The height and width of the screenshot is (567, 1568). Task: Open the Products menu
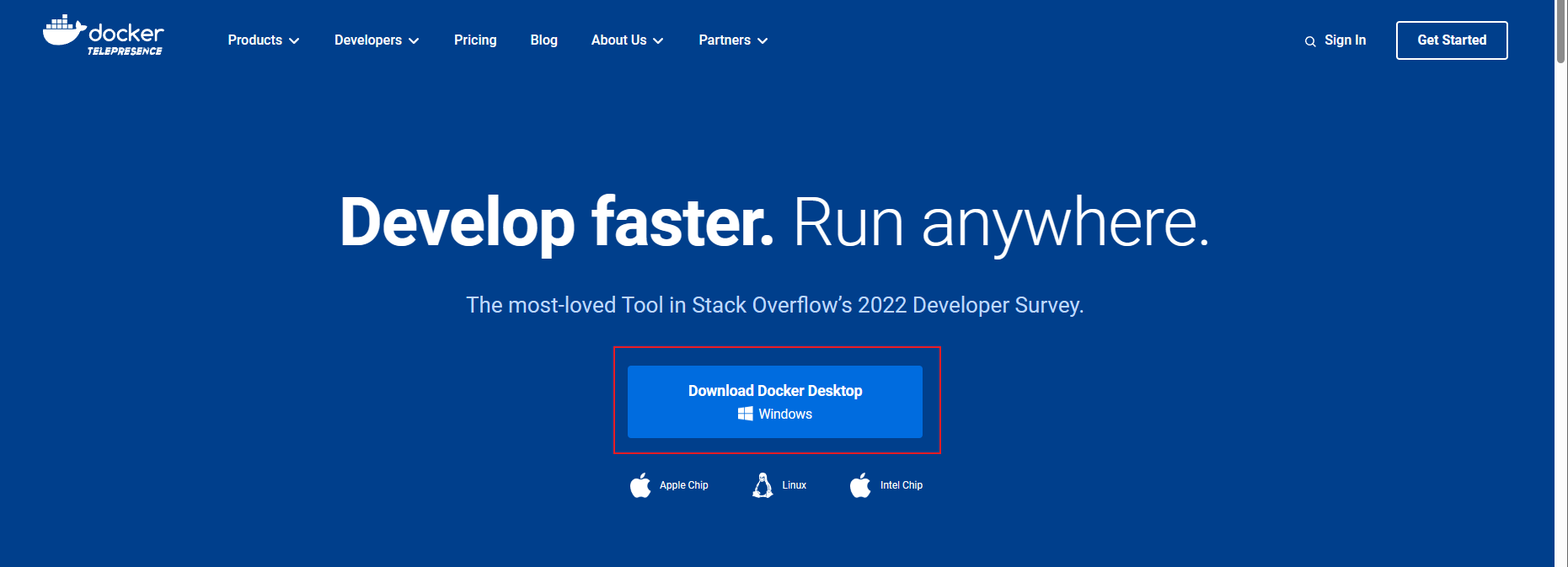[264, 40]
